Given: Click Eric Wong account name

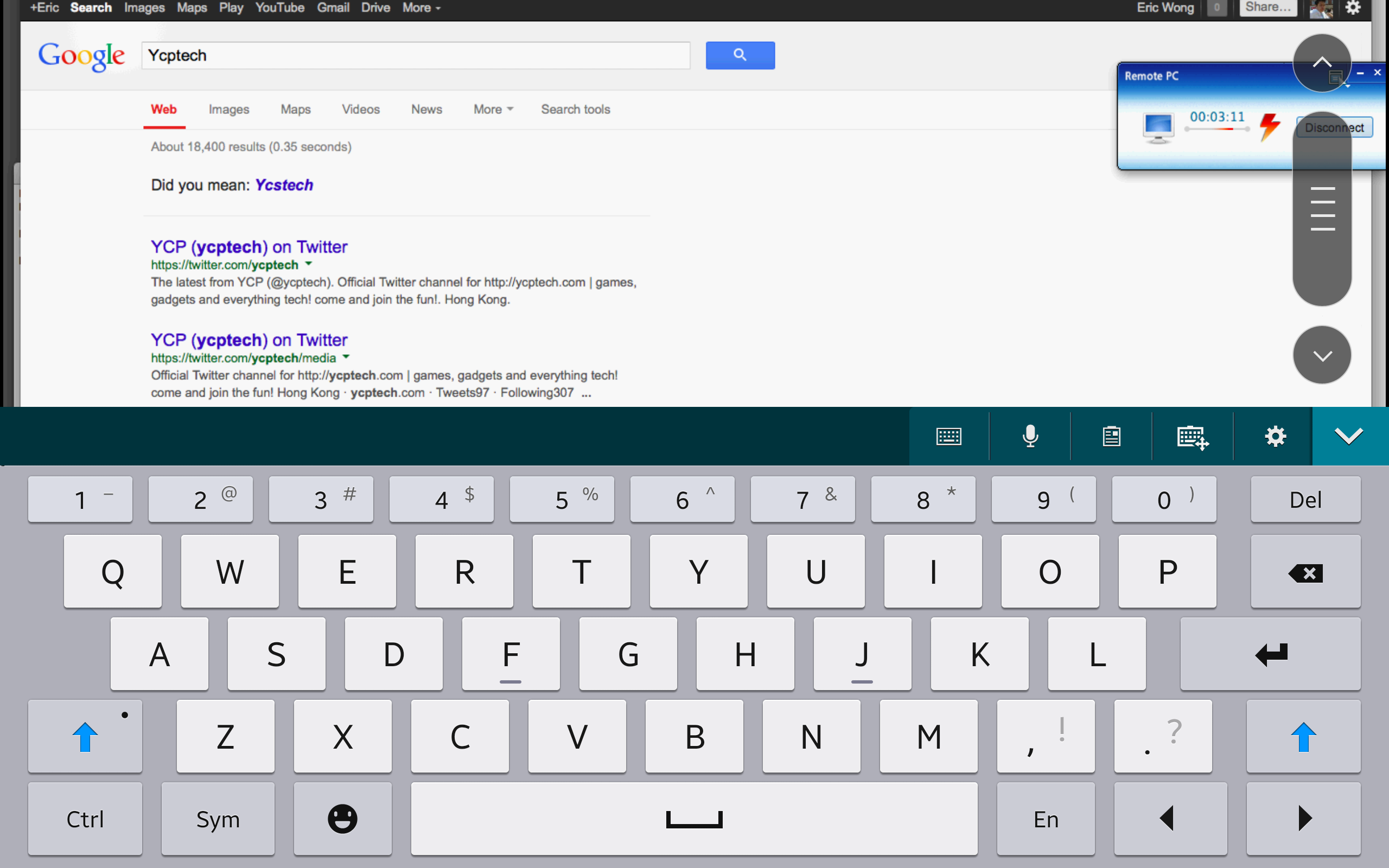Looking at the screenshot, I should pos(1165,8).
